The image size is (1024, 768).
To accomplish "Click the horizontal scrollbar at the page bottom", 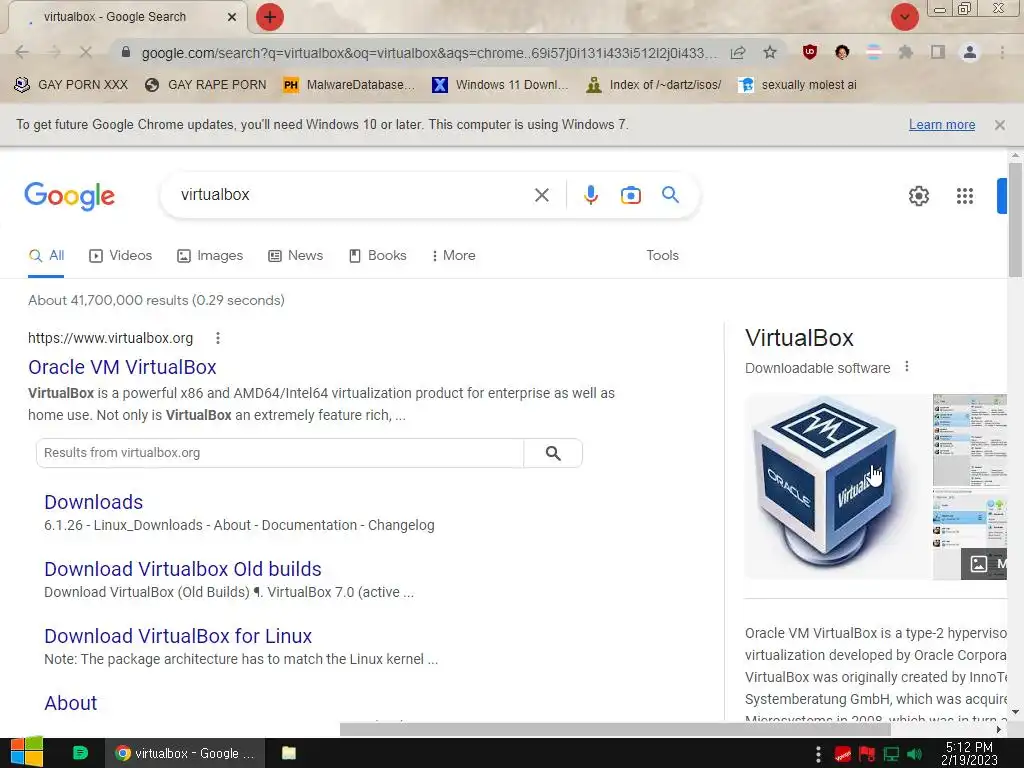I will click(x=615, y=729).
